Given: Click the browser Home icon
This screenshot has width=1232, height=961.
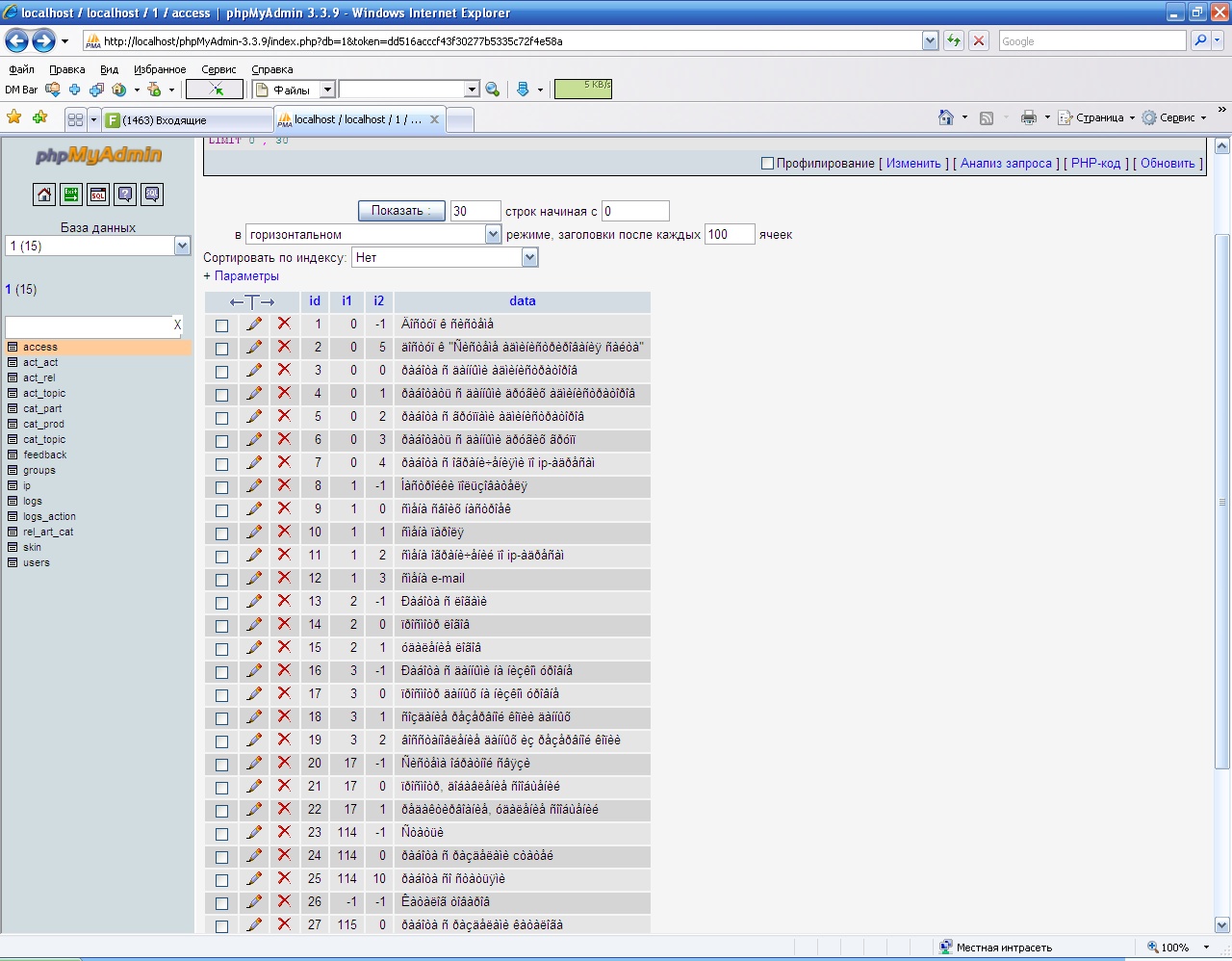Looking at the screenshot, I should click(x=946, y=117).
